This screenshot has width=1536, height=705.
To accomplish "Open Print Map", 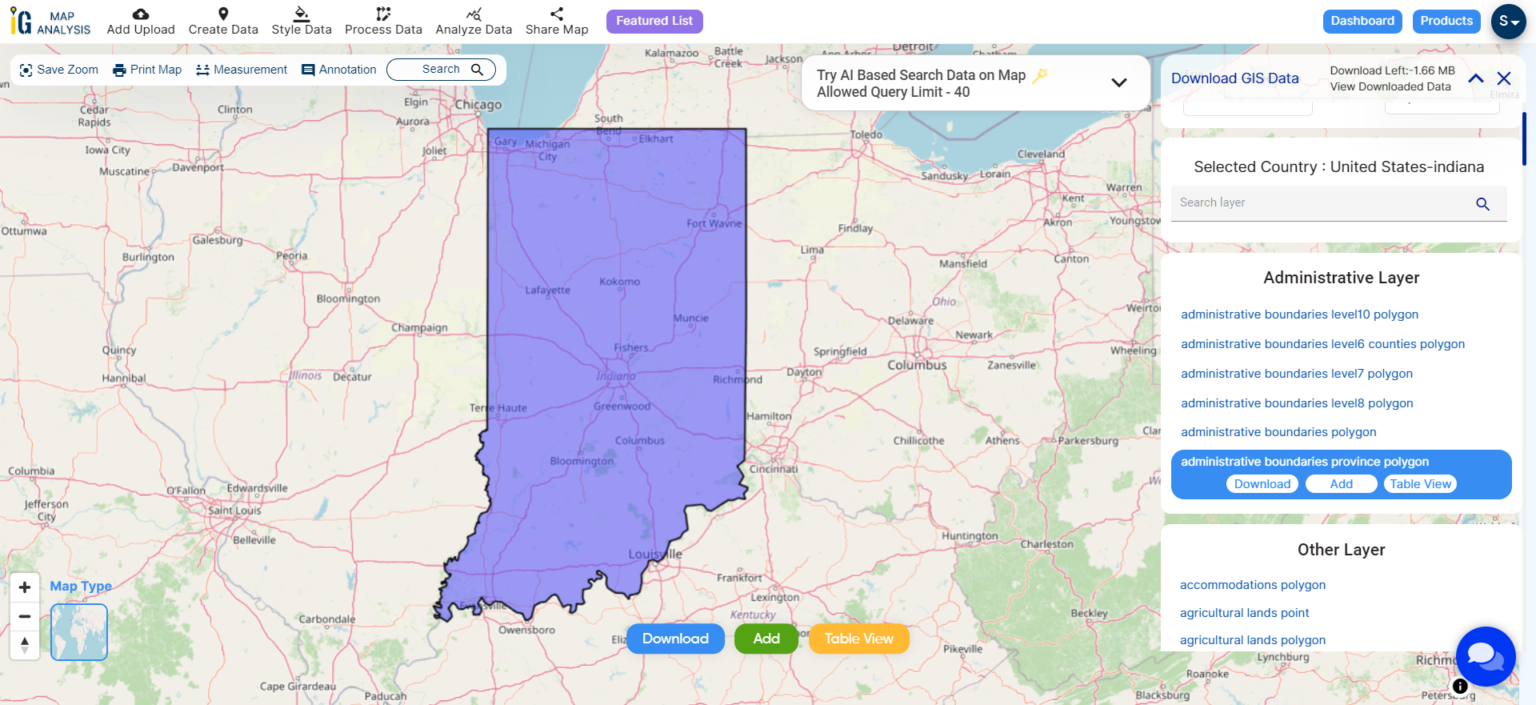I will tap(147, 69).
